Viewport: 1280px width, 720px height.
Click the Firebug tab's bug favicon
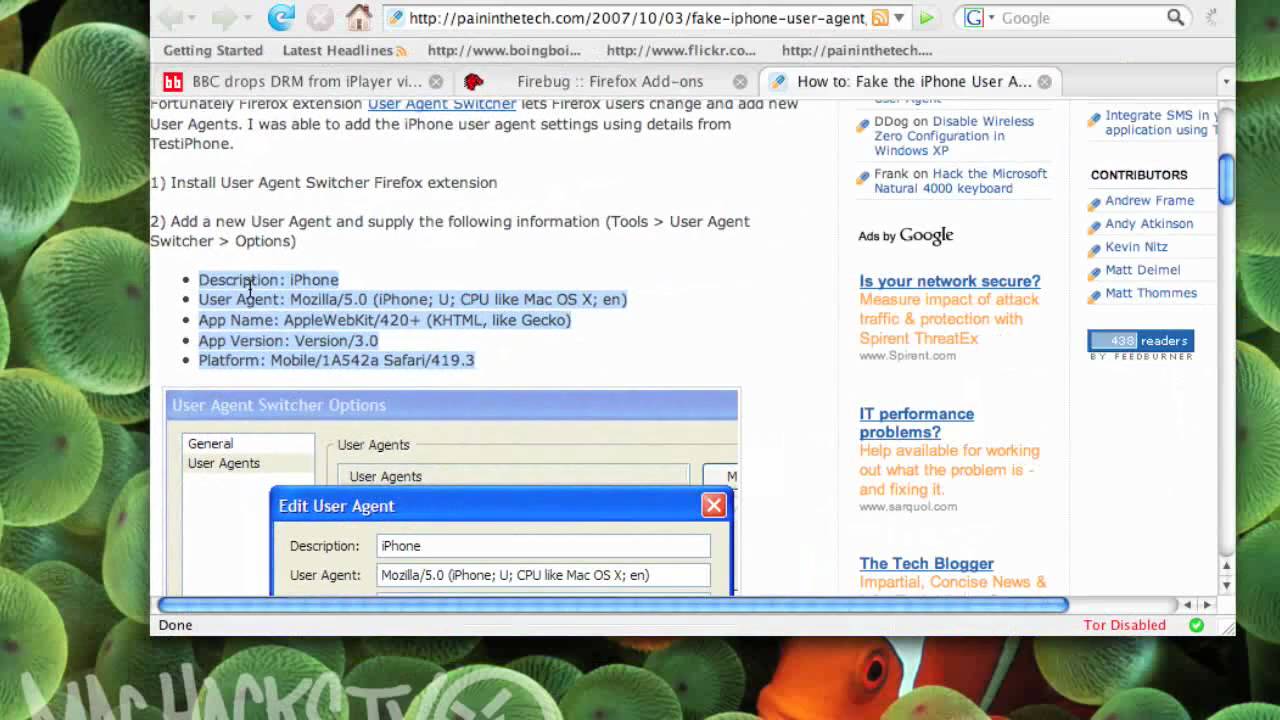(474, 82)
